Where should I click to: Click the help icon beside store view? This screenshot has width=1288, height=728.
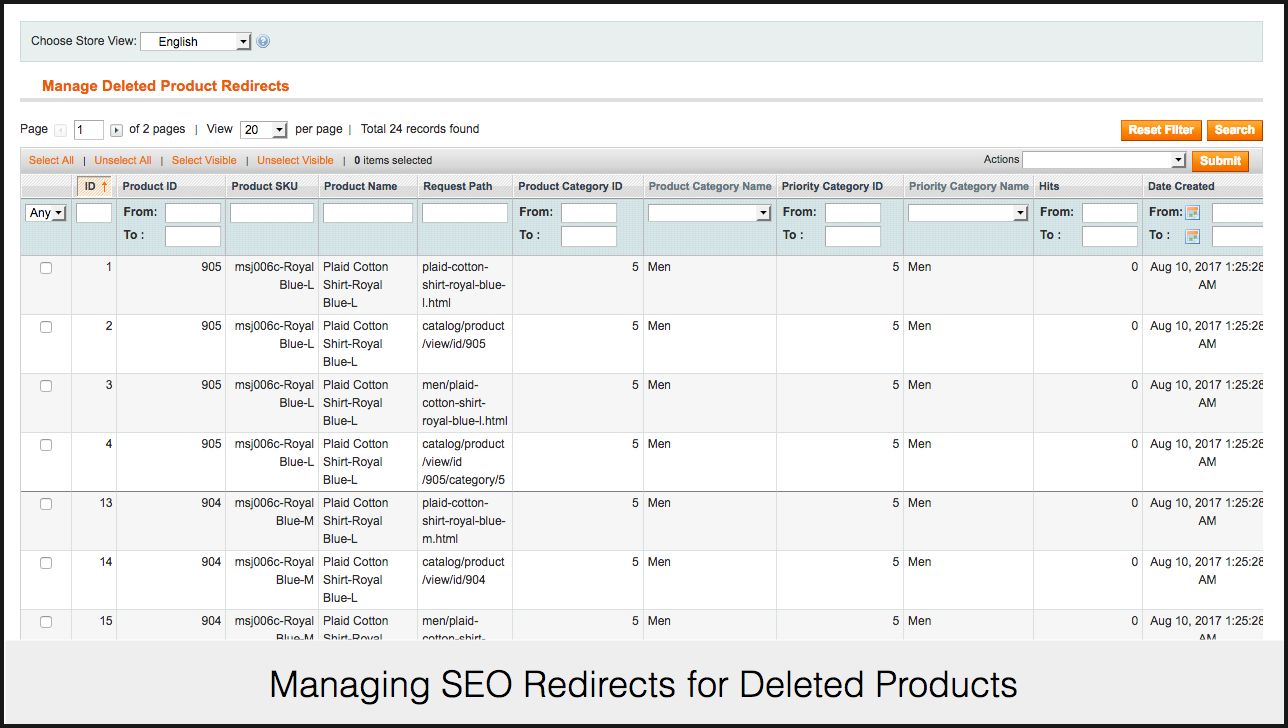[263, 42]
